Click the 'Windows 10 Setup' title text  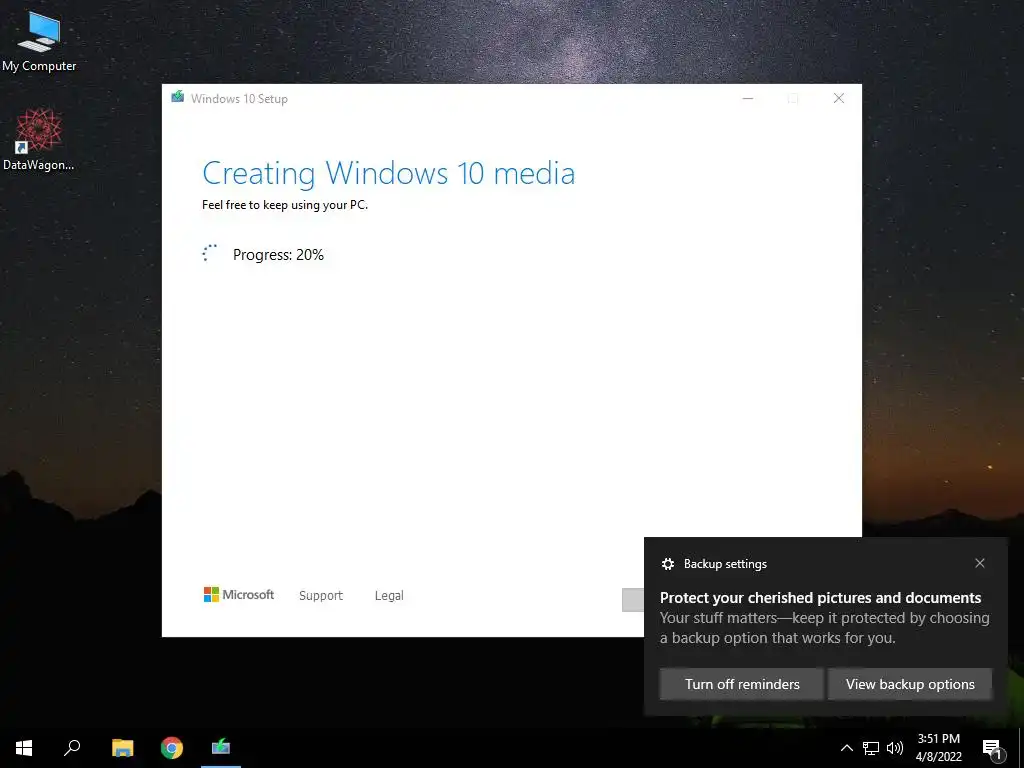[239, 99]
